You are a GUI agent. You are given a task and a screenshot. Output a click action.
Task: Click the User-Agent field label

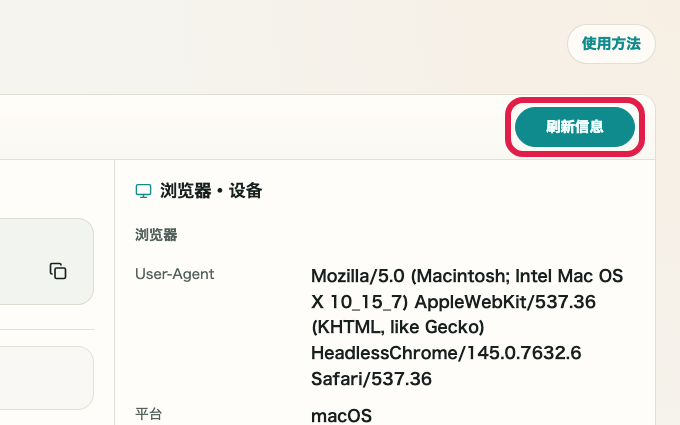click(174, 274)
